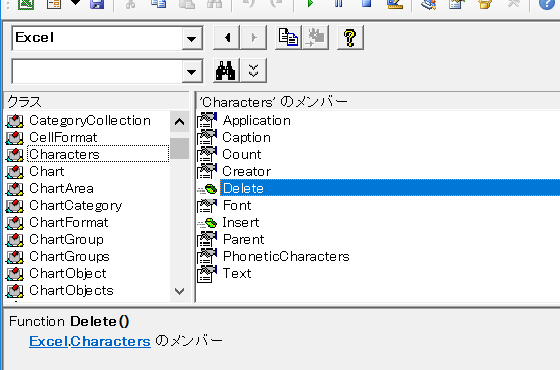Select the highlighted Delete method
This screenshot has height=370, width=560.
coord(390,188)
